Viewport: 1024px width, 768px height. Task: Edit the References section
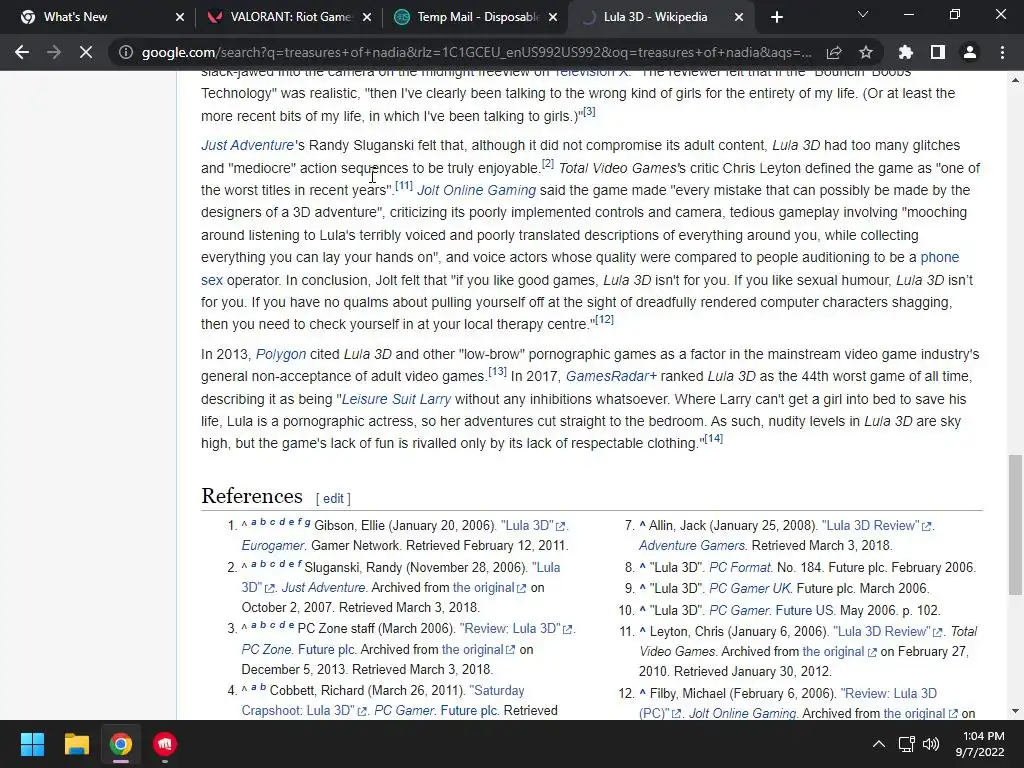pyautogui.click(x=333, y=499)
